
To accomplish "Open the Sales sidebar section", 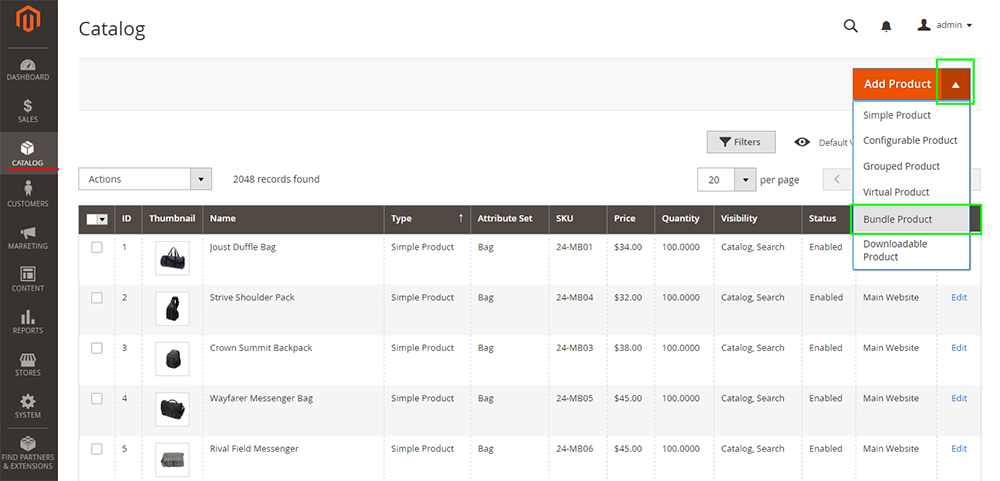I will (28, 111).
